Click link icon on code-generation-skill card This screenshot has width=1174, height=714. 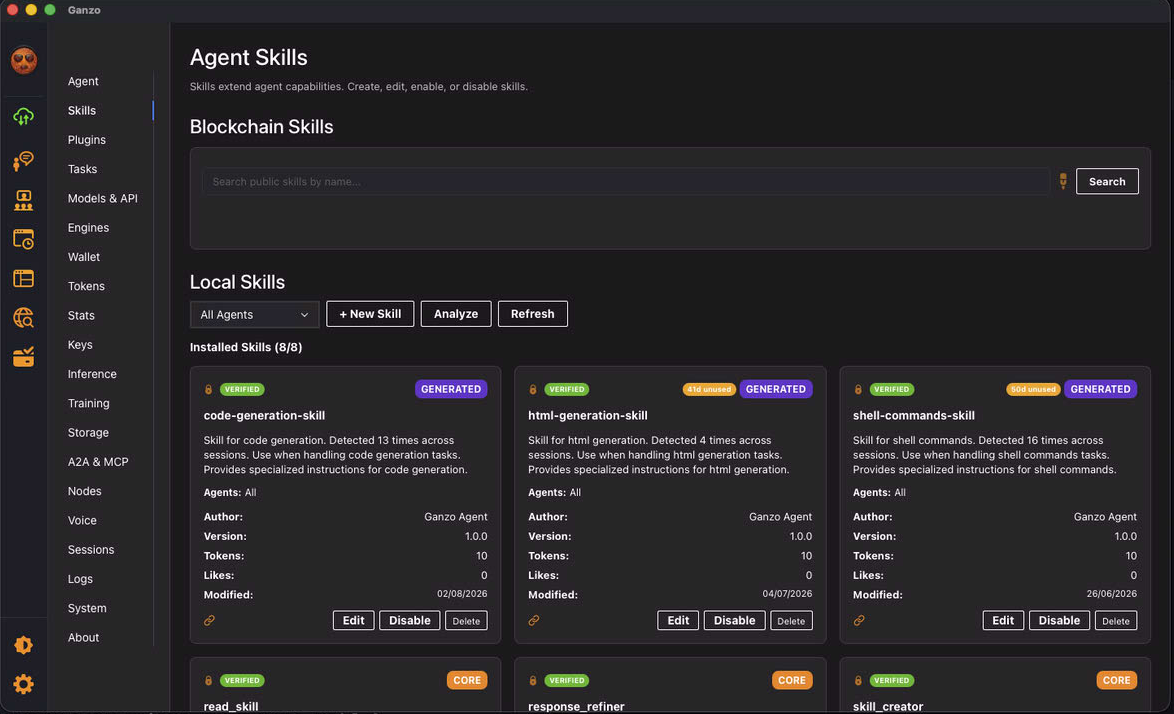pyautogui.click(x=210, y=620)
